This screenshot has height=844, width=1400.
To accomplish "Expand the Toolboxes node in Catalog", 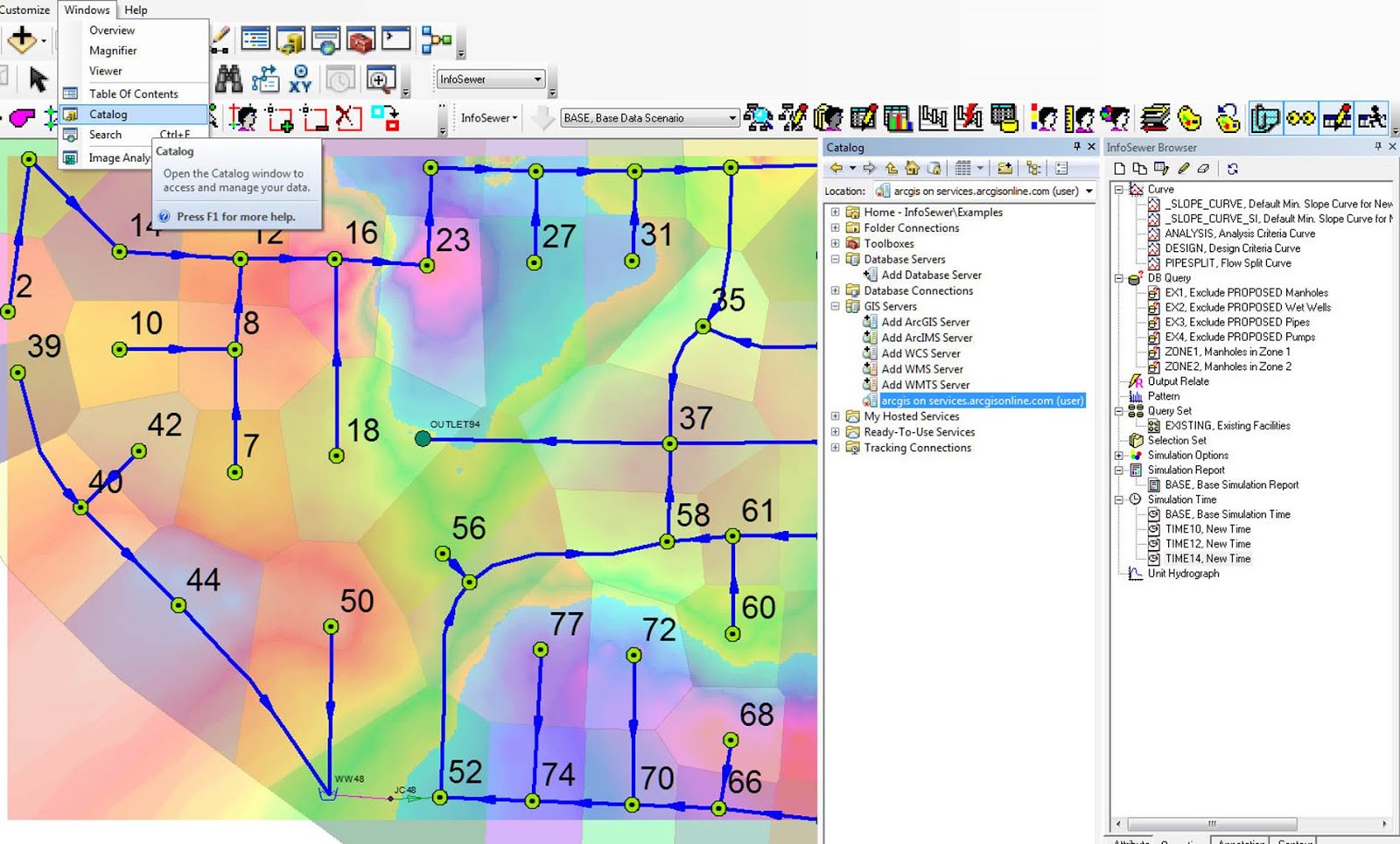I will pos(835,243).
